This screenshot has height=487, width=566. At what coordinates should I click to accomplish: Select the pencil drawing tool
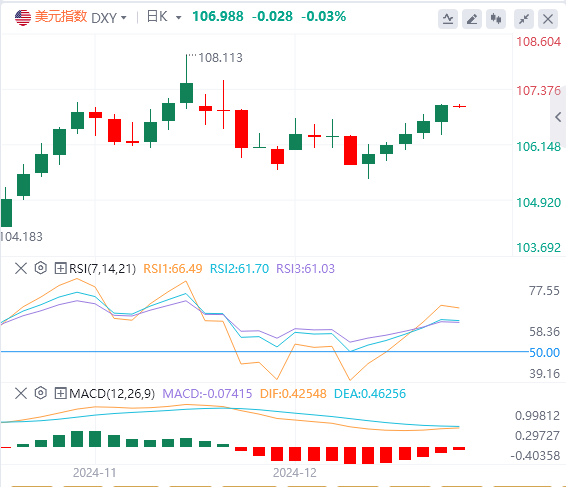[472, 19]
